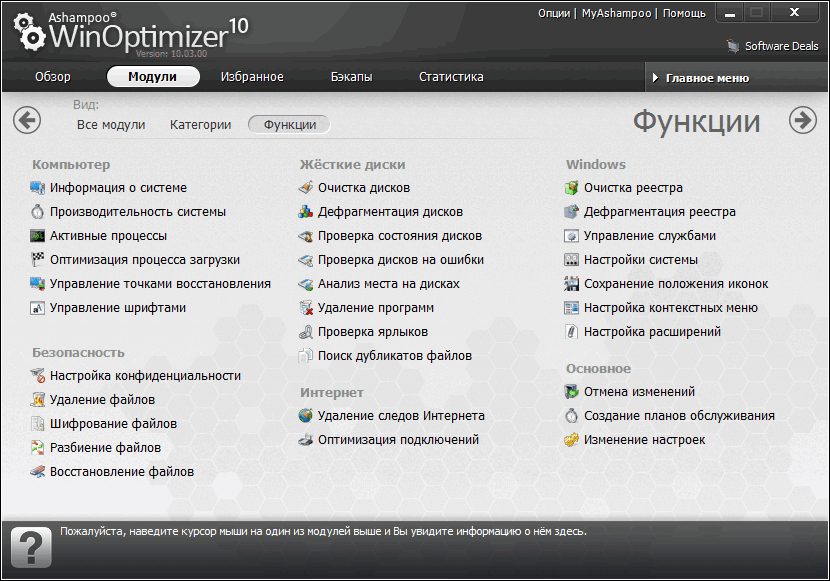
Task: Open the 'Бэкапы' tab
Action: pyautogui.click(x=351, y=77)
